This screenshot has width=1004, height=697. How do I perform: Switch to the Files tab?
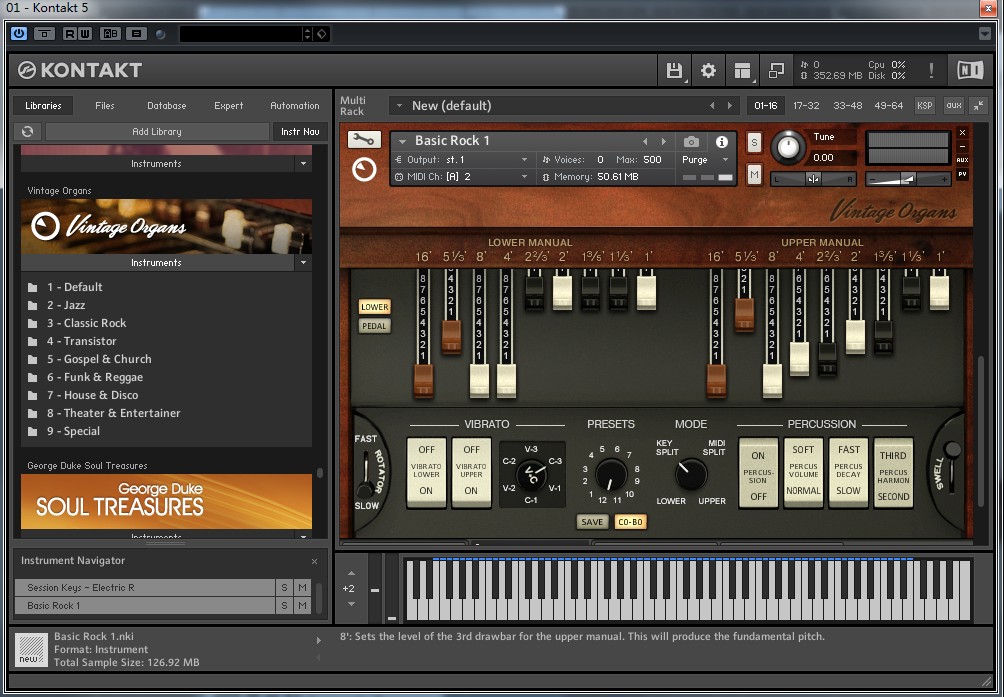tap(104, 106)
